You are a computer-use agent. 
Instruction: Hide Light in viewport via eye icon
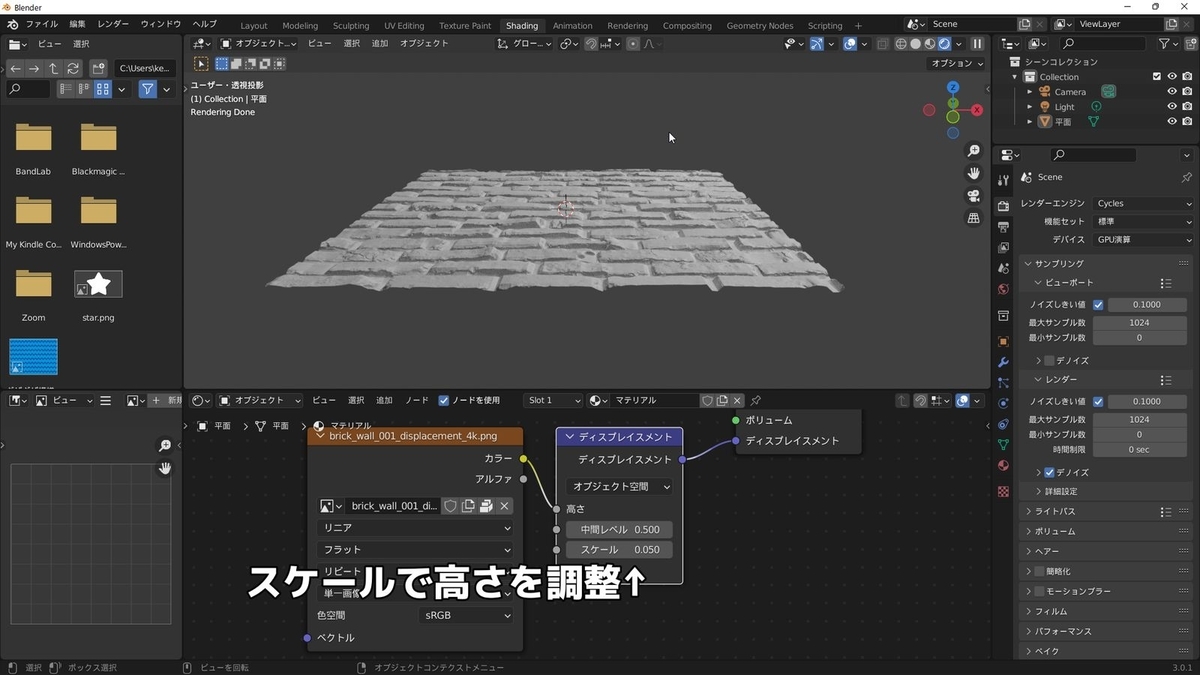pyautogui.click(x=1172, y=107)
